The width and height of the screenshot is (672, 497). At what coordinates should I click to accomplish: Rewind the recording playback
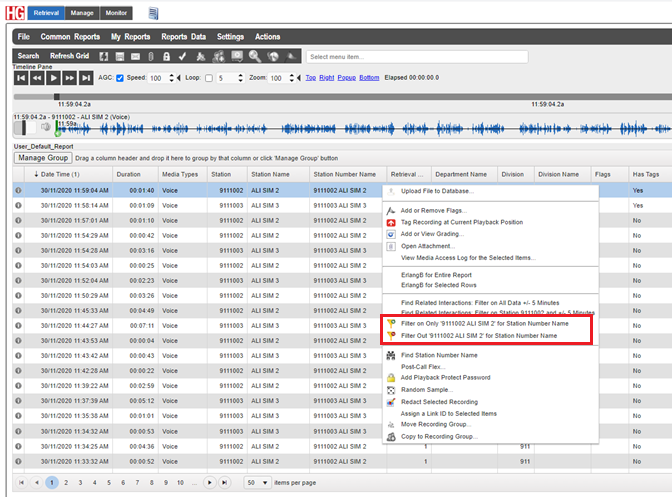tap(37, 78)
